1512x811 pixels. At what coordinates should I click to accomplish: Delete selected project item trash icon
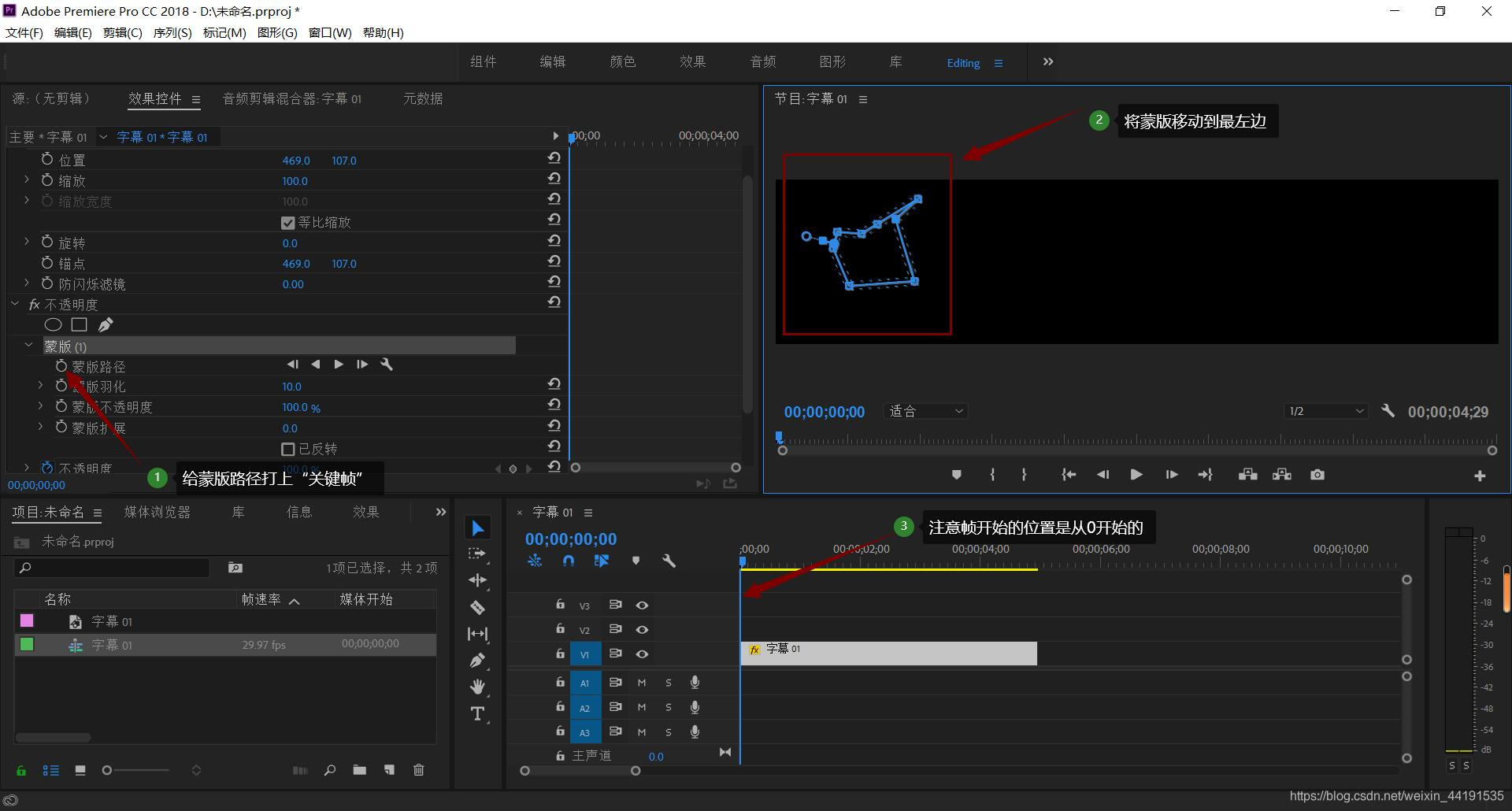(x=419, y=770)
